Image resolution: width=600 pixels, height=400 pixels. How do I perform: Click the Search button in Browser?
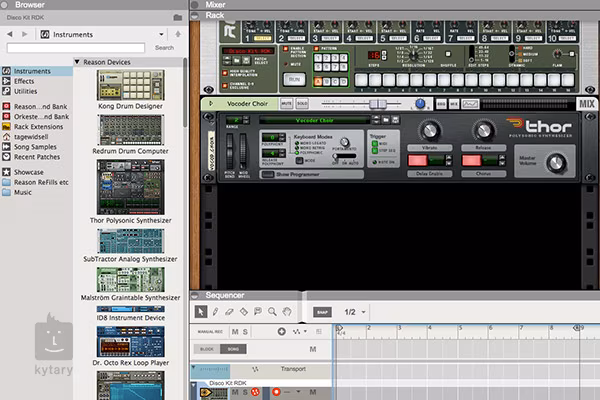(x=165, y=48)
